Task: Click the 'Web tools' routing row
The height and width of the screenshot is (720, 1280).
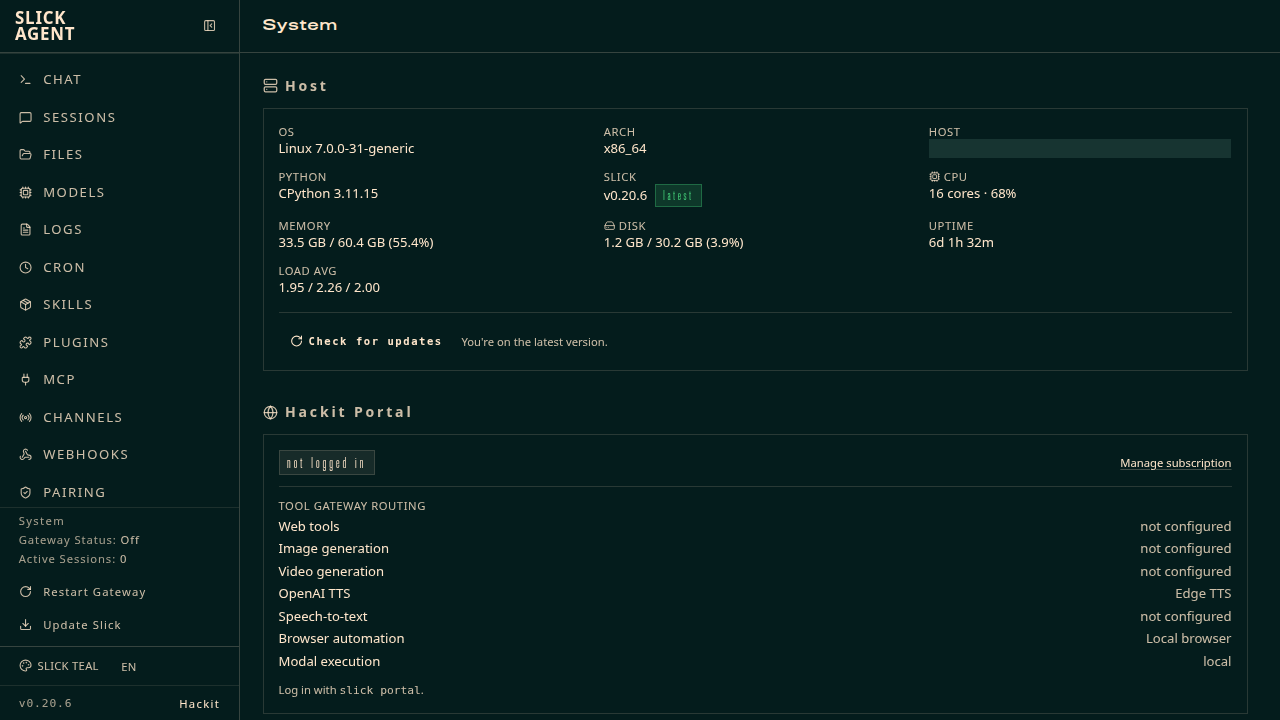Action: pyautogui.click(x=755, y=526)
